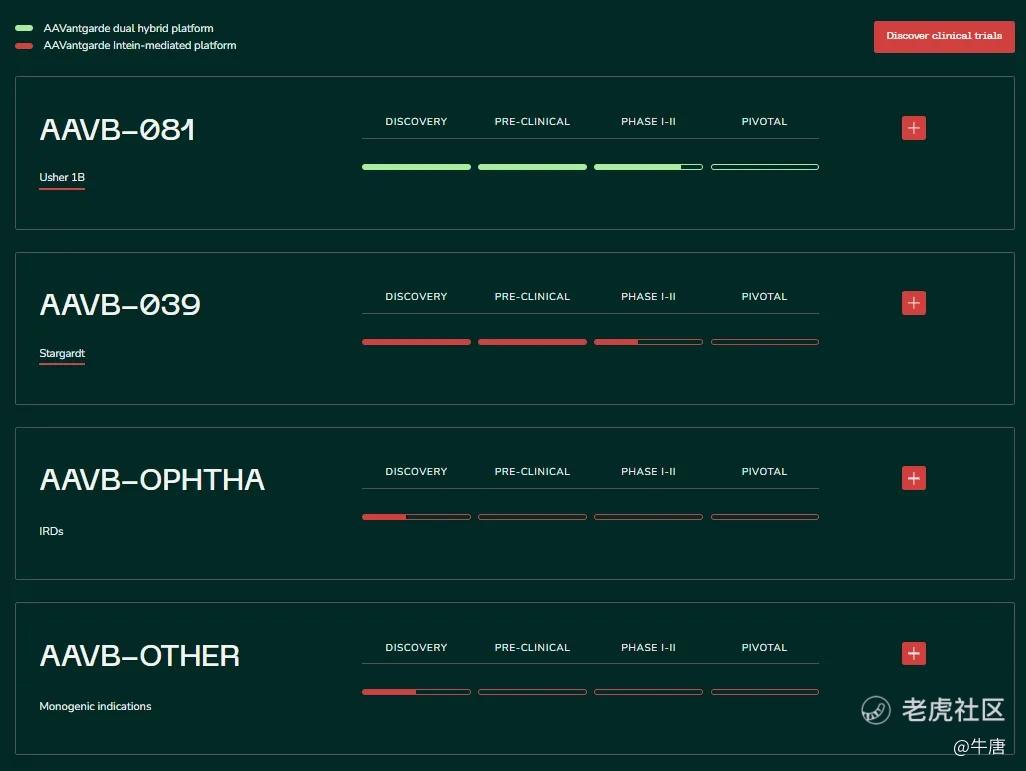This screenshot has height=771, width=1026.
Task: Click PIVOTAL header in AAVB-OPHTHA card
Action: point(764,471)
